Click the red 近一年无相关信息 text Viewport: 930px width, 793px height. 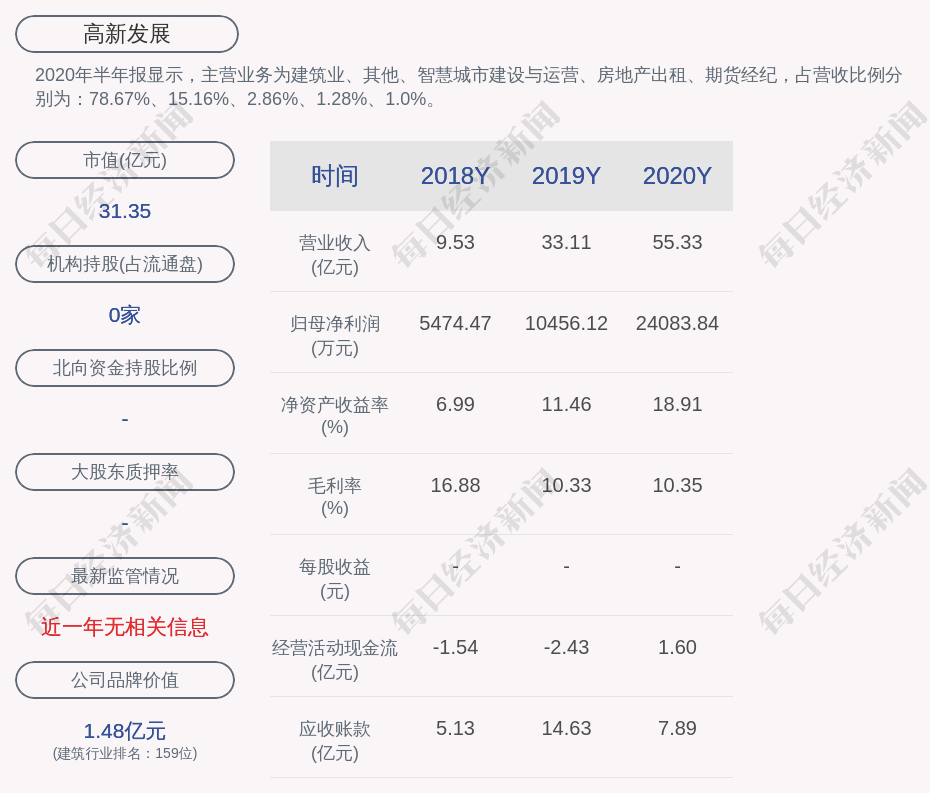pos(125,627)
